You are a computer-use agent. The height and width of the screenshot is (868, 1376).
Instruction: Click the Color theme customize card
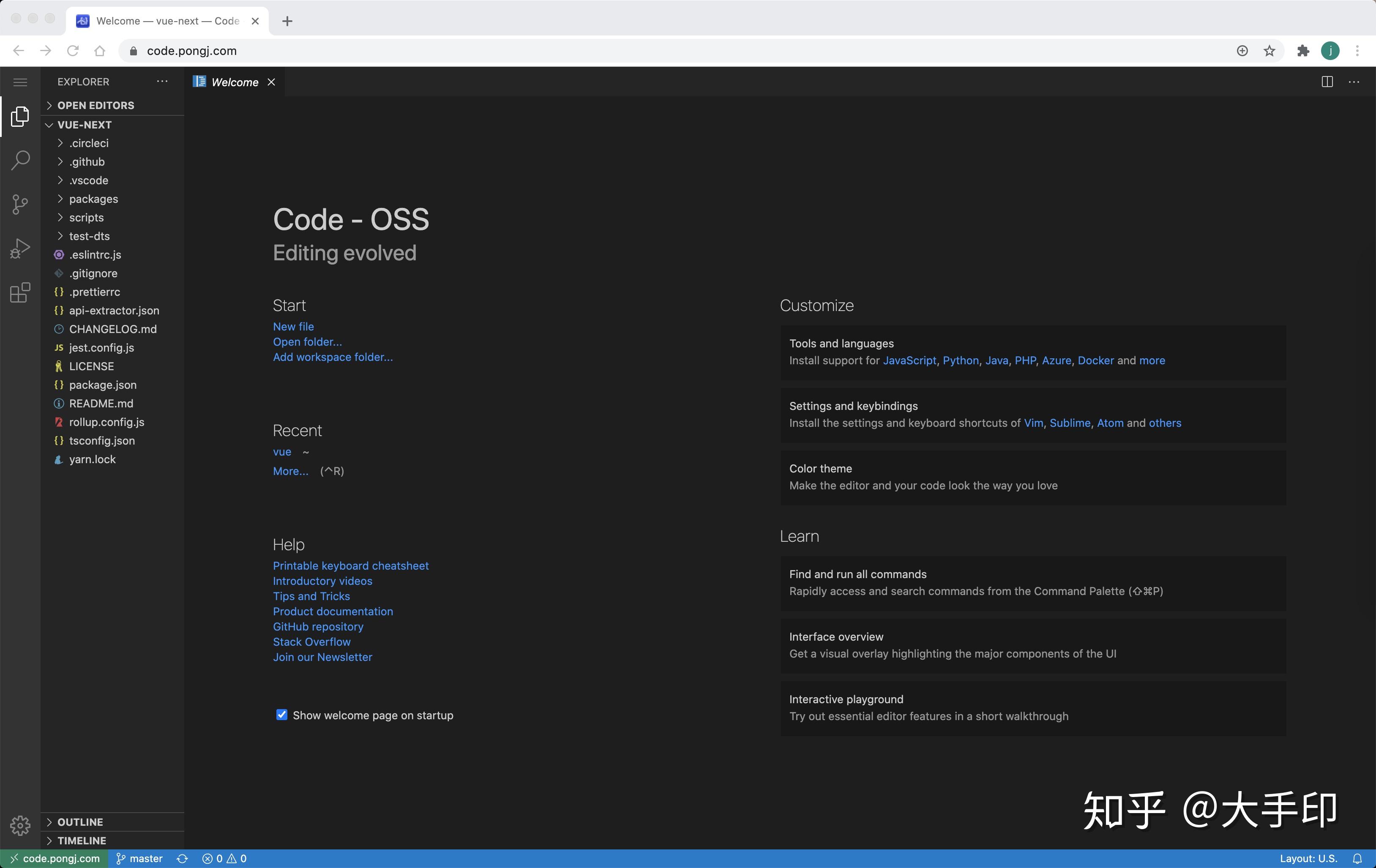pyautogui.click(x=1032, y=477)
